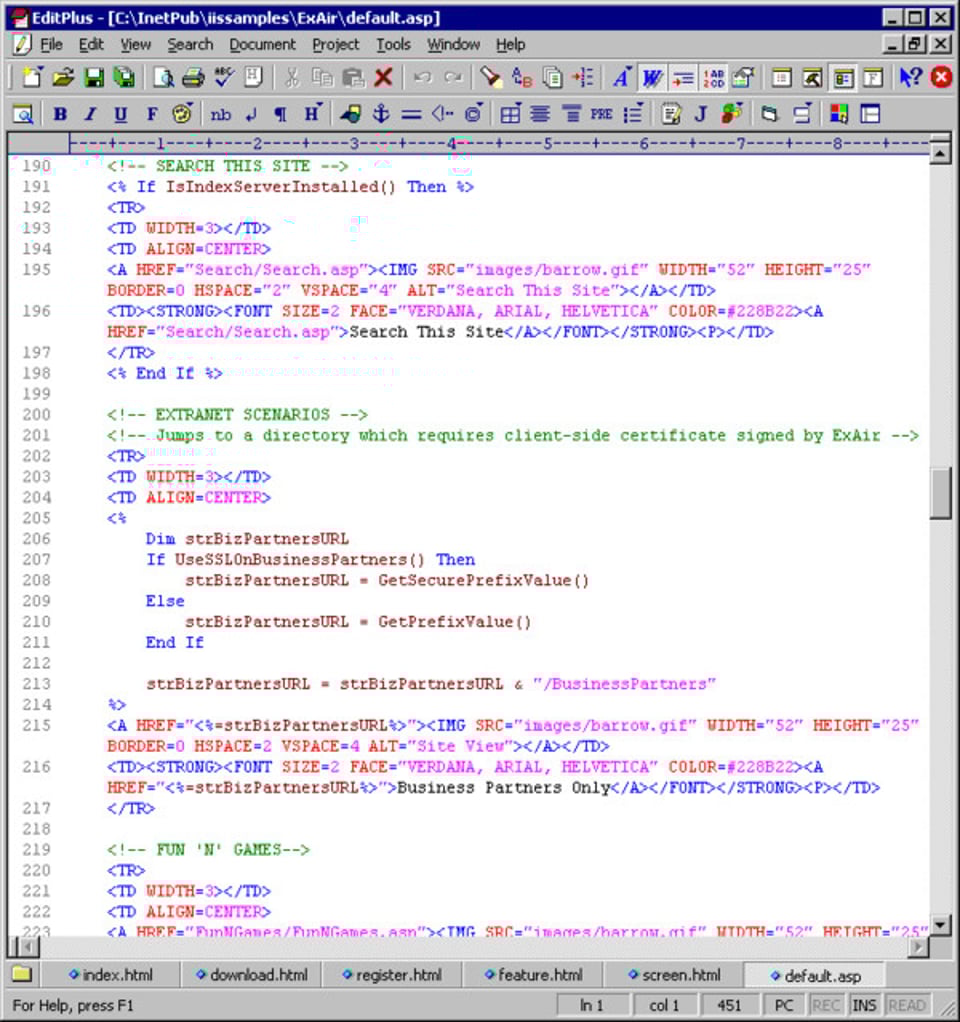The height and width of the screenshot is (1022, 960).
Task: Open the font A dropdown in toolbar
Action: 621,78
